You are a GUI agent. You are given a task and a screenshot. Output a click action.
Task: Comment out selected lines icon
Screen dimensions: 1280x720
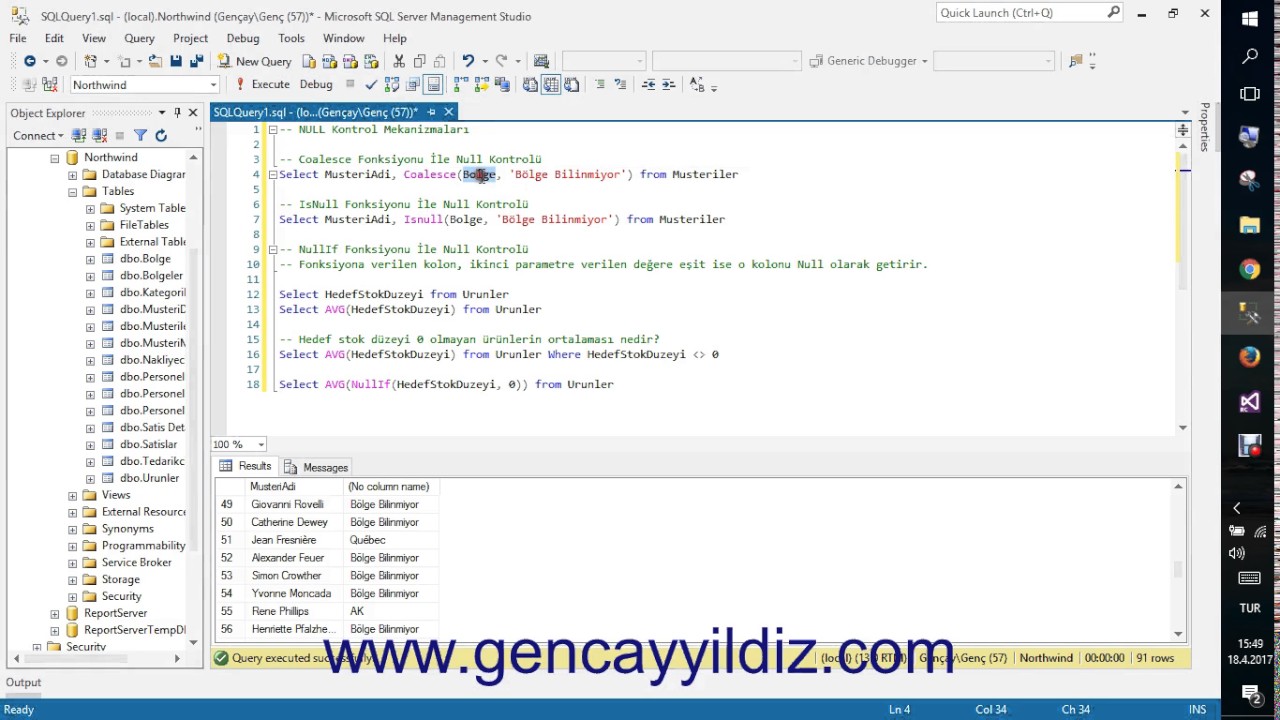pyautogui.click(x=600, y=85)
